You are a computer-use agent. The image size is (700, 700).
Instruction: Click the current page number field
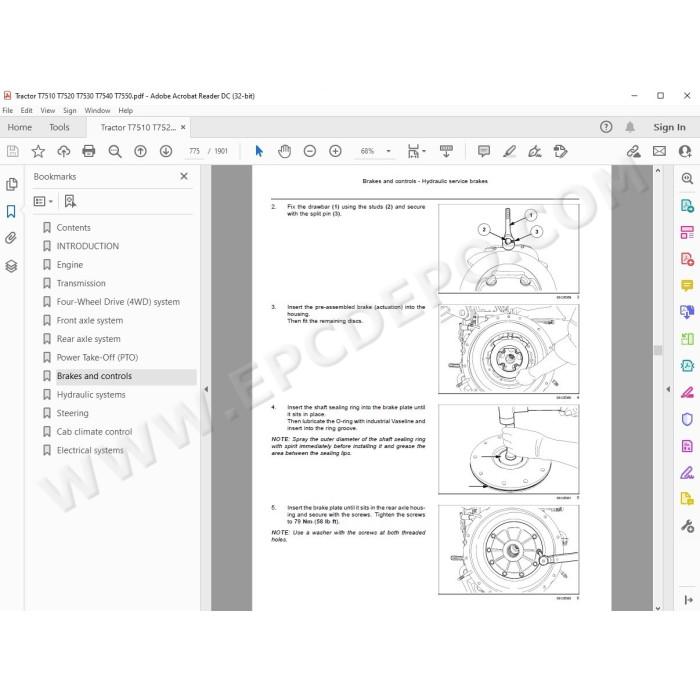[x=194, y=151]
